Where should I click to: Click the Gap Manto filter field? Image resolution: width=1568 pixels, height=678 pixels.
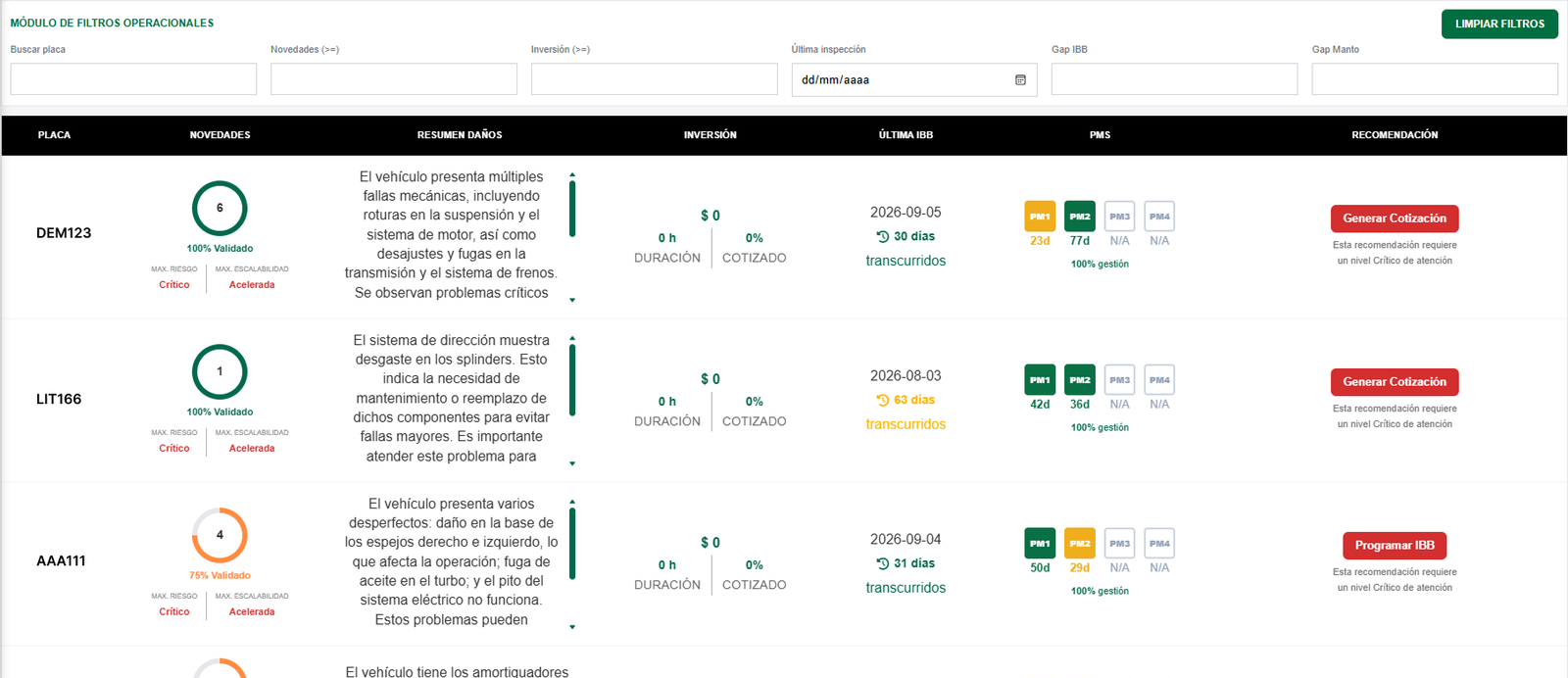point(1435,79)
